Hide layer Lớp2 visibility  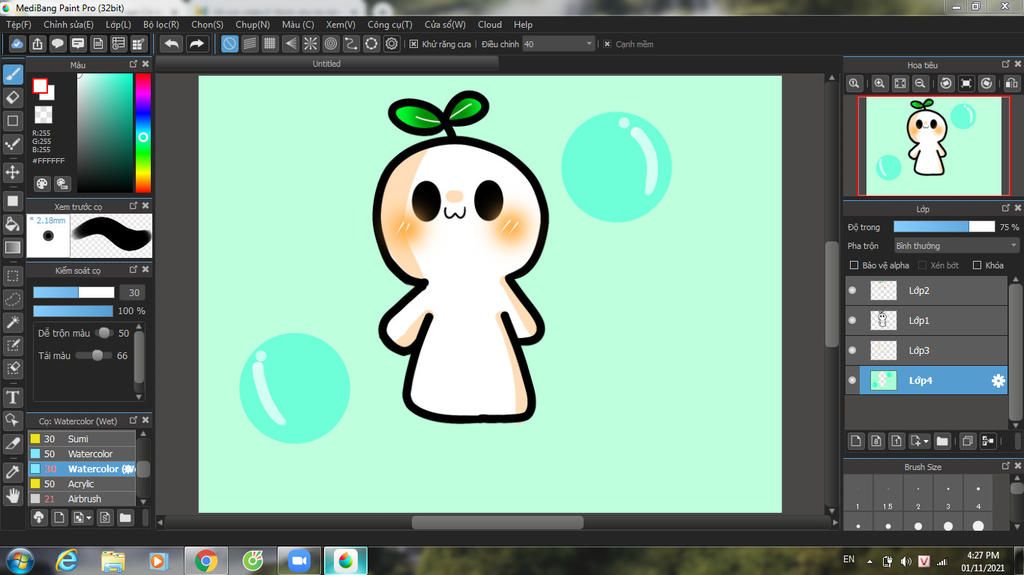pos(852,290)
